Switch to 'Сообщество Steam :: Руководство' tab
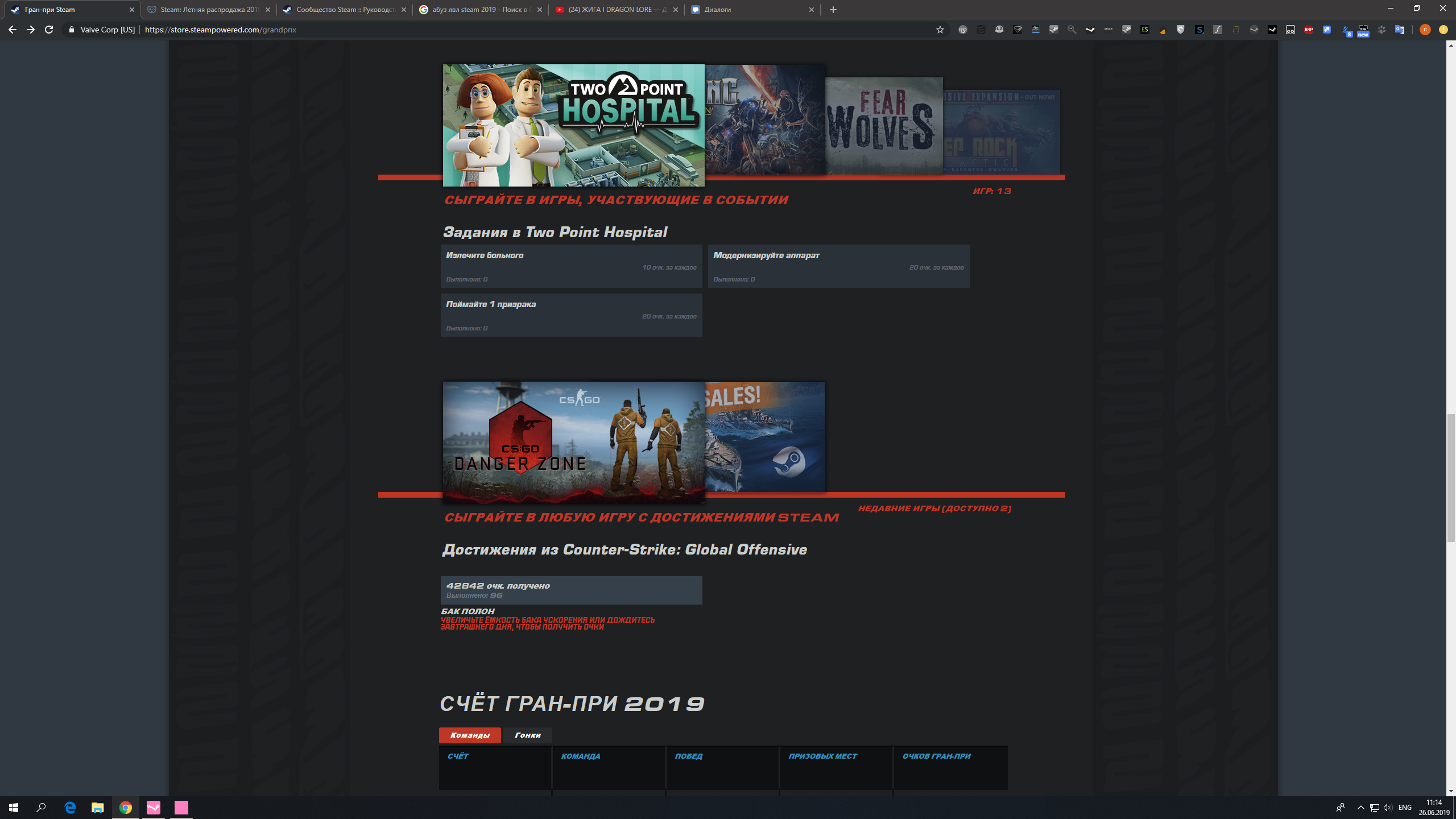 tap(344, 10)
